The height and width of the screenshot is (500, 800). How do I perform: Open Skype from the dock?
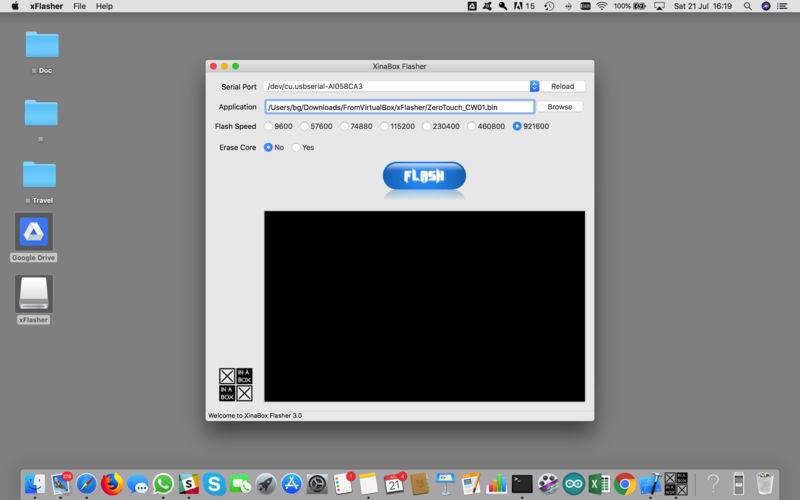214,484
